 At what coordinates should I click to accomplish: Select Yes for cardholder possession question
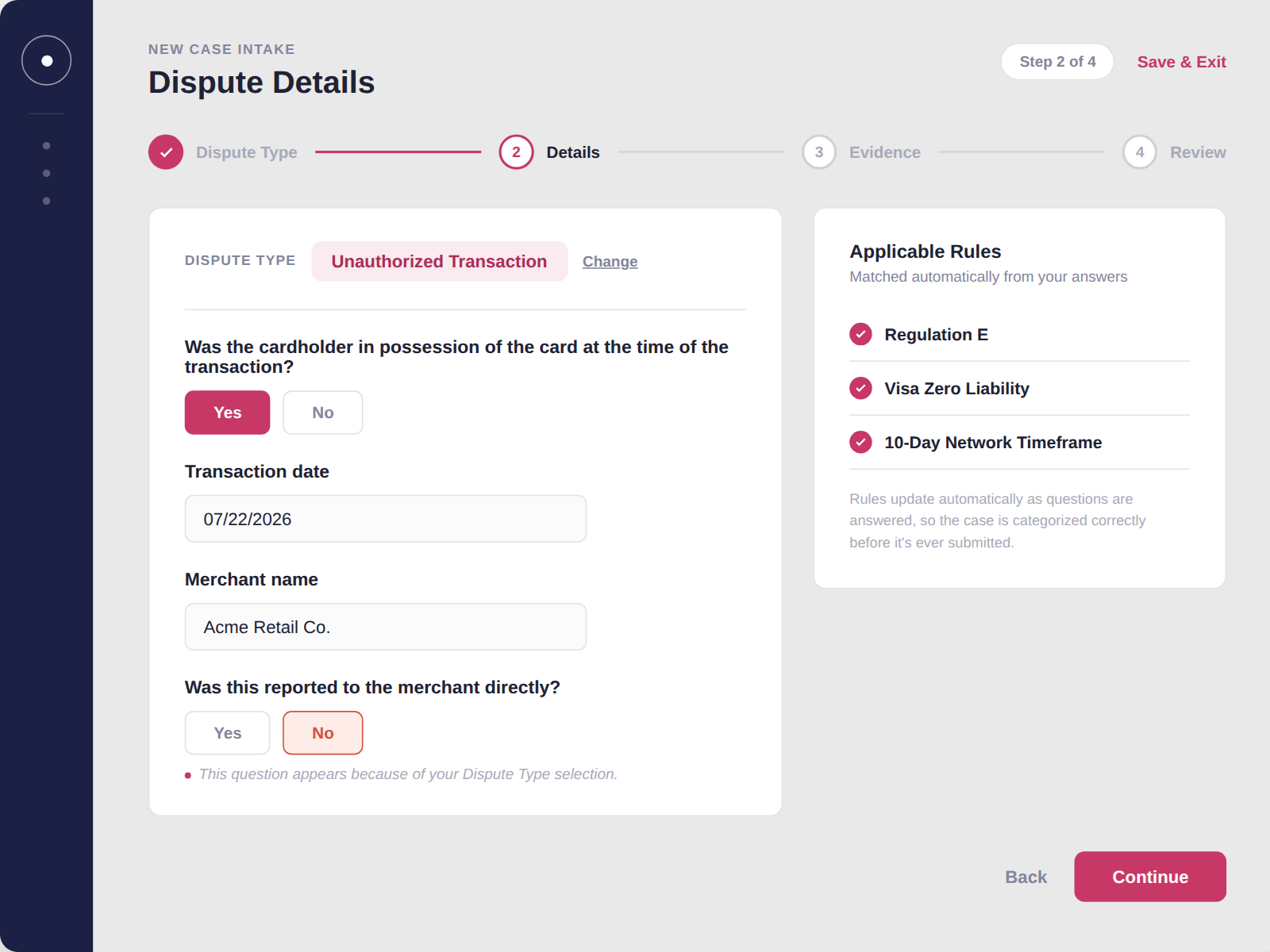228,413
